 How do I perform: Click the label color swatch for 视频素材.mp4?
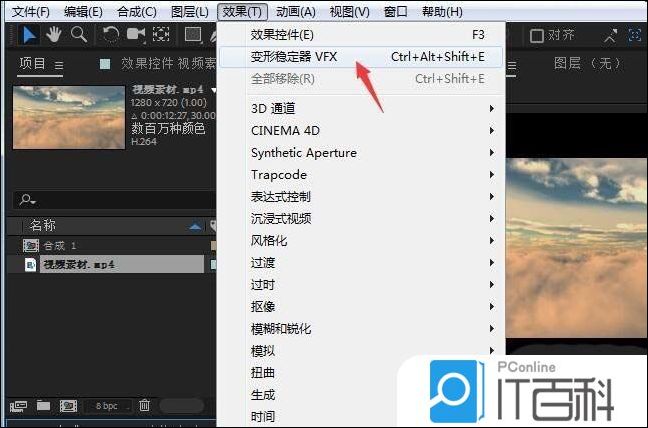click(213, 265)
